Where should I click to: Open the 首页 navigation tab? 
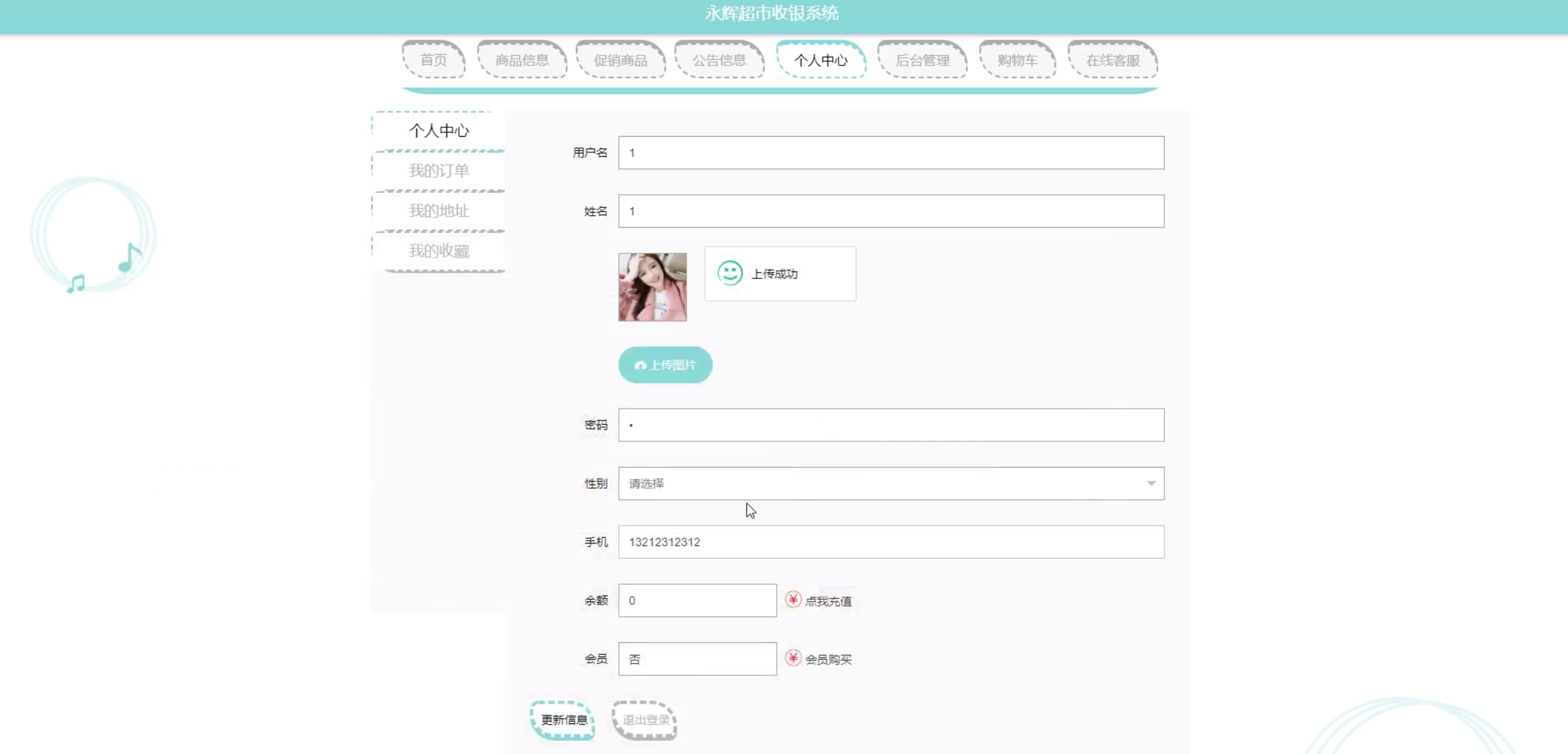tap(434, 61)
